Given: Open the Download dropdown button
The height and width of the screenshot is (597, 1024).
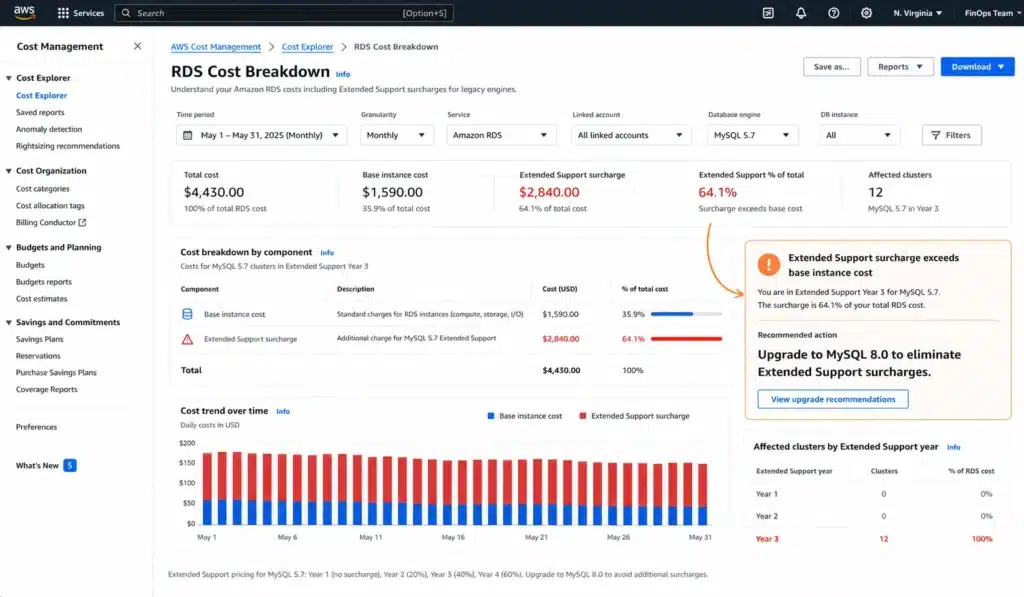Looking at the screenshot, I should (x=978, y=67).
